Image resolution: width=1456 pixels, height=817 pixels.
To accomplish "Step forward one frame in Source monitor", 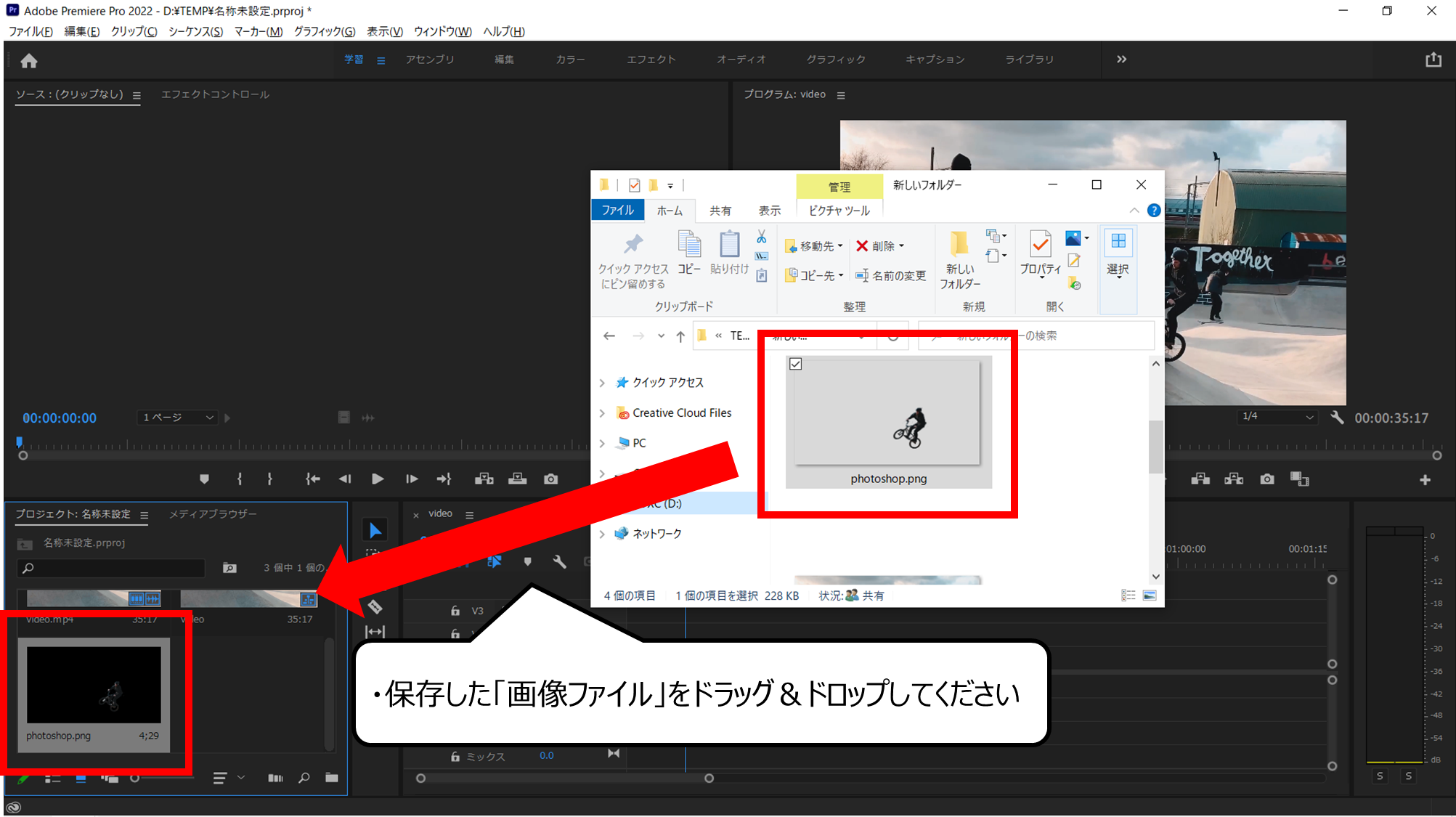I will click(x=412, y=479).
